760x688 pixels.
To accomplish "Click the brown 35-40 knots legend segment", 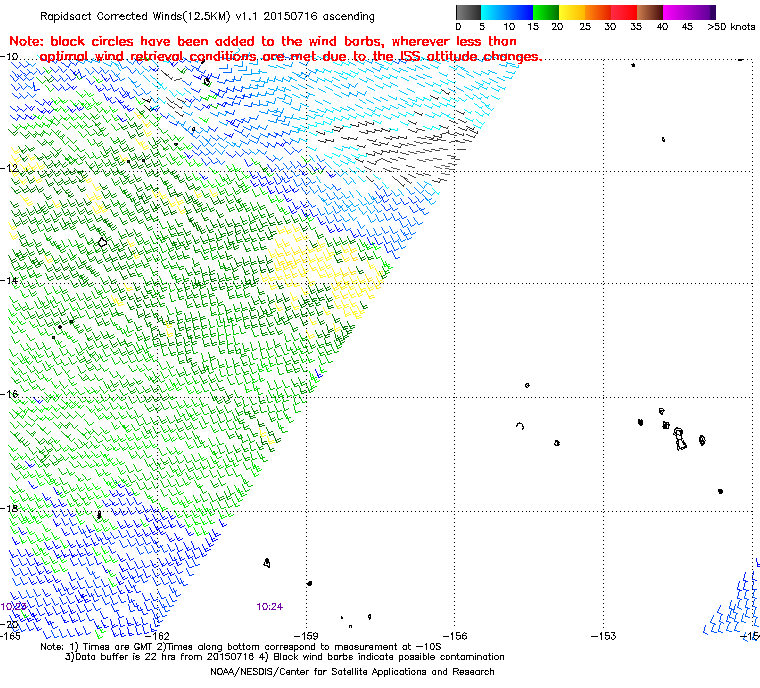I will (x=649, y=12).
